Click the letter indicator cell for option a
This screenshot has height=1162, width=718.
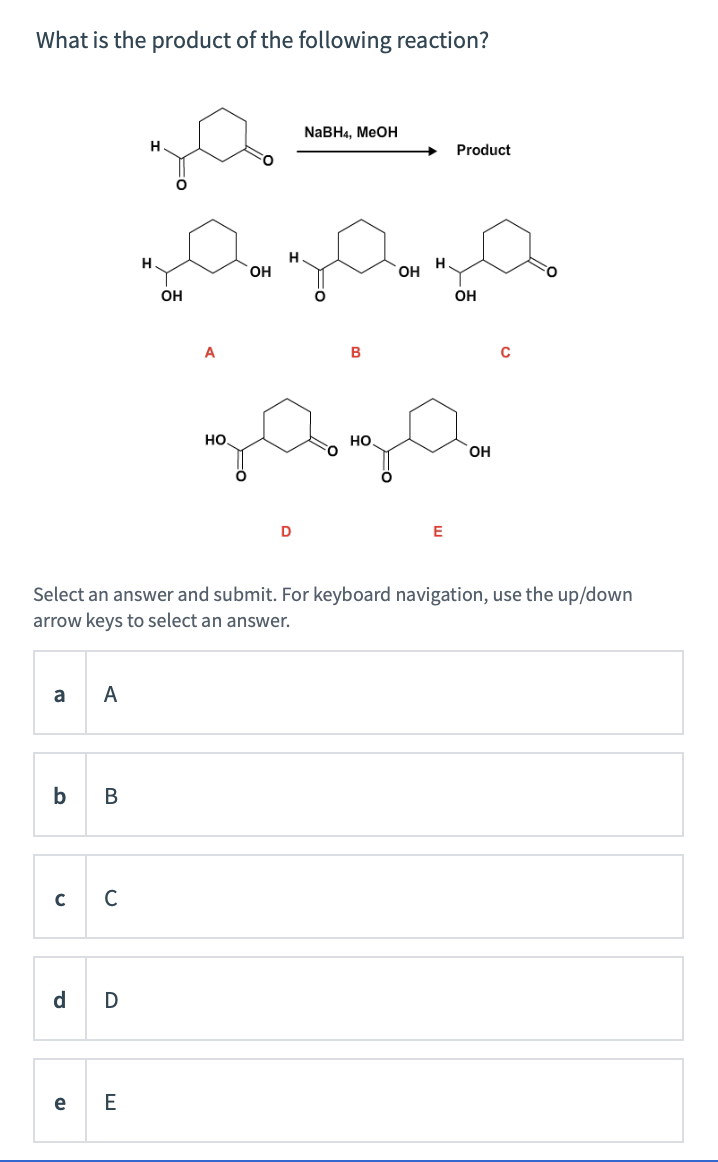point(58,693)
